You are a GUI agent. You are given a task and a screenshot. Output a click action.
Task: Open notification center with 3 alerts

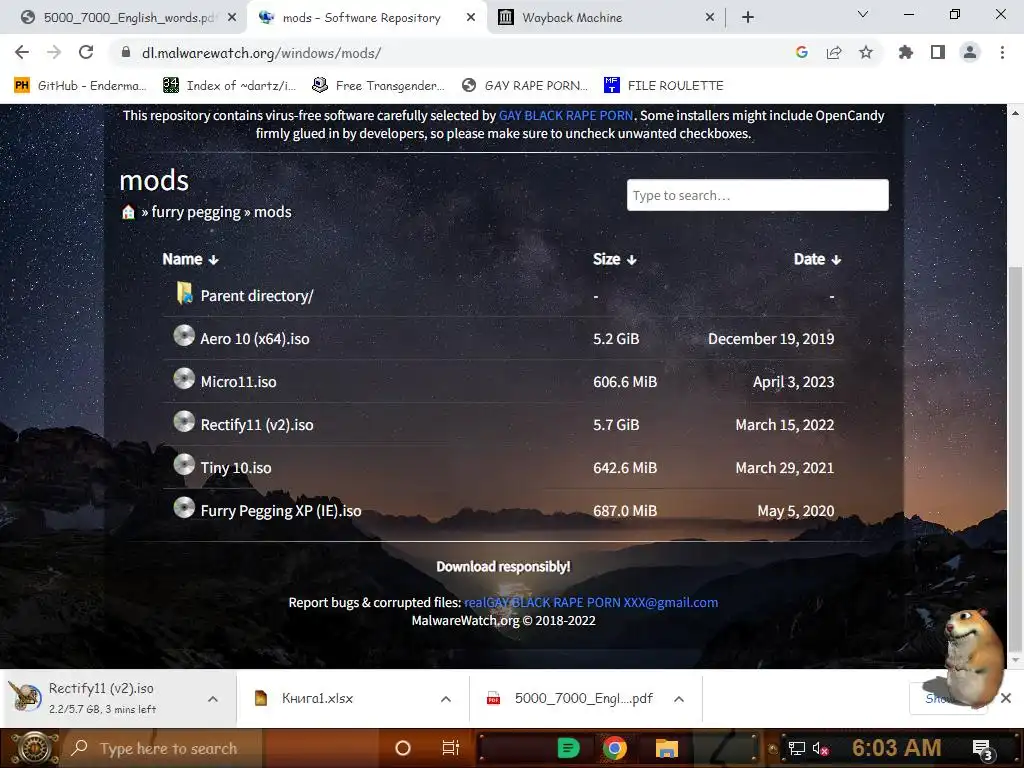[x=982, y=749]
